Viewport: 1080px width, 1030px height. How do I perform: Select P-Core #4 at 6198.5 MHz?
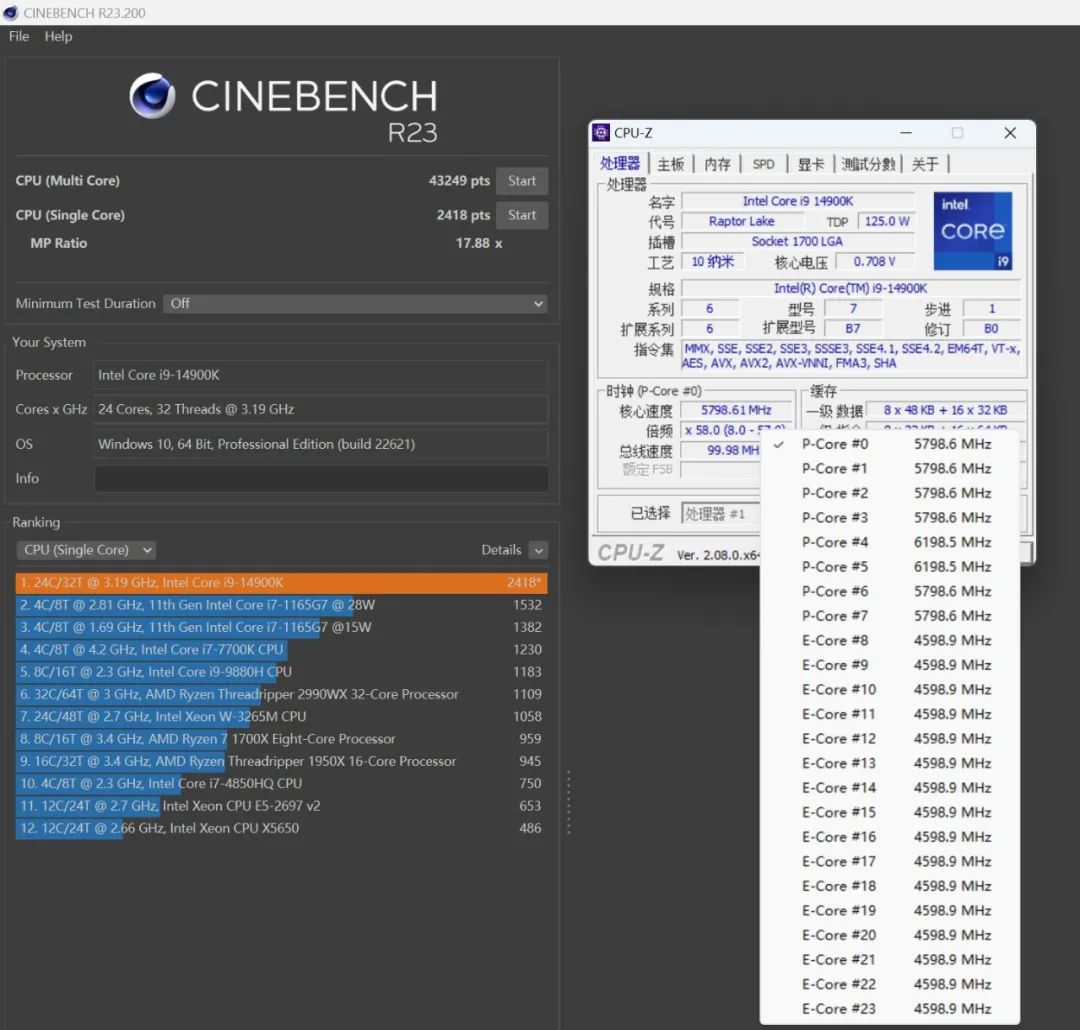889,542
